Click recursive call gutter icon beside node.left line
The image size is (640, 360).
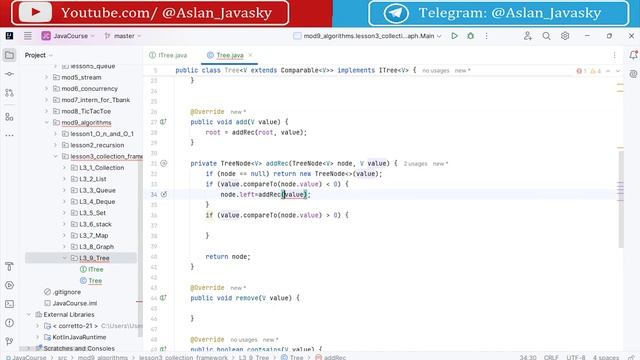click(164, 194)
